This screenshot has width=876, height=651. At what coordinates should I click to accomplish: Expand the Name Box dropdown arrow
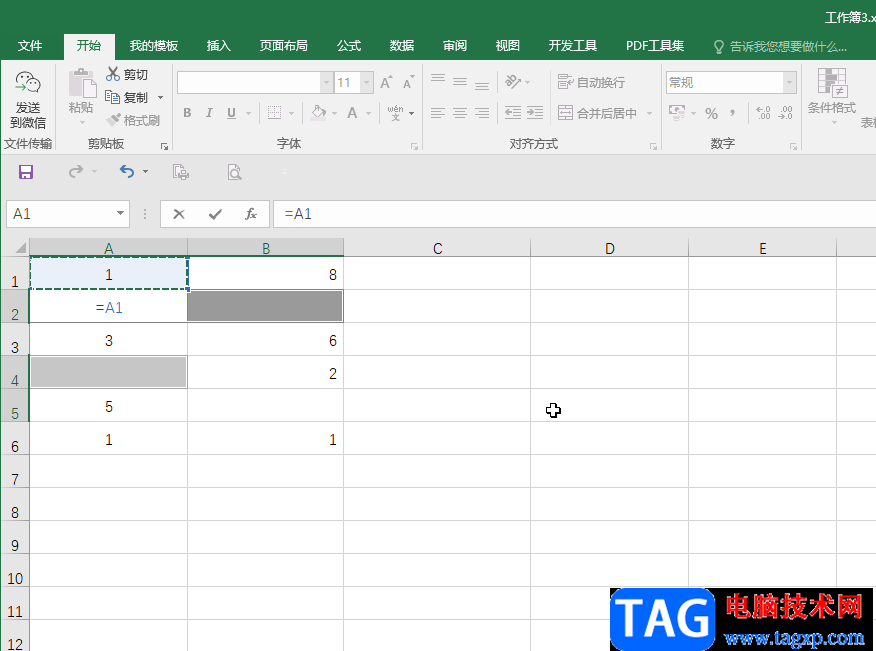pos(120,213)
